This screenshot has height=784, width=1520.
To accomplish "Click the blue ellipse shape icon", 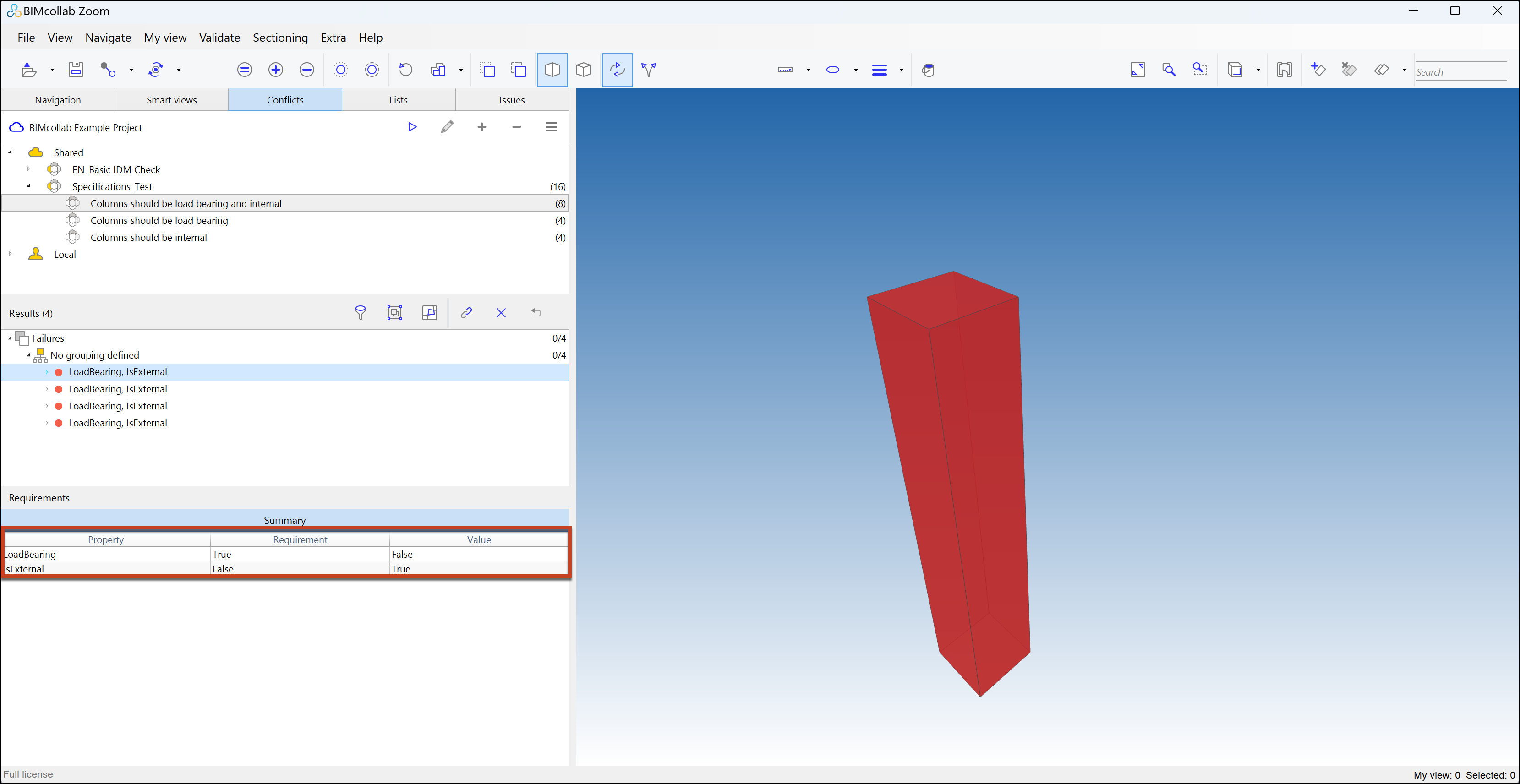I will coord(832,70).
